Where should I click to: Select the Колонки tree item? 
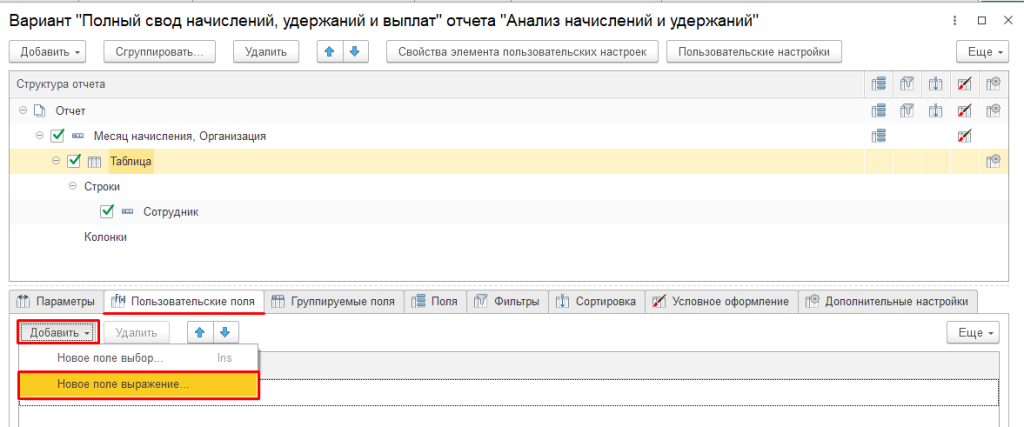[x=104, y=237]
